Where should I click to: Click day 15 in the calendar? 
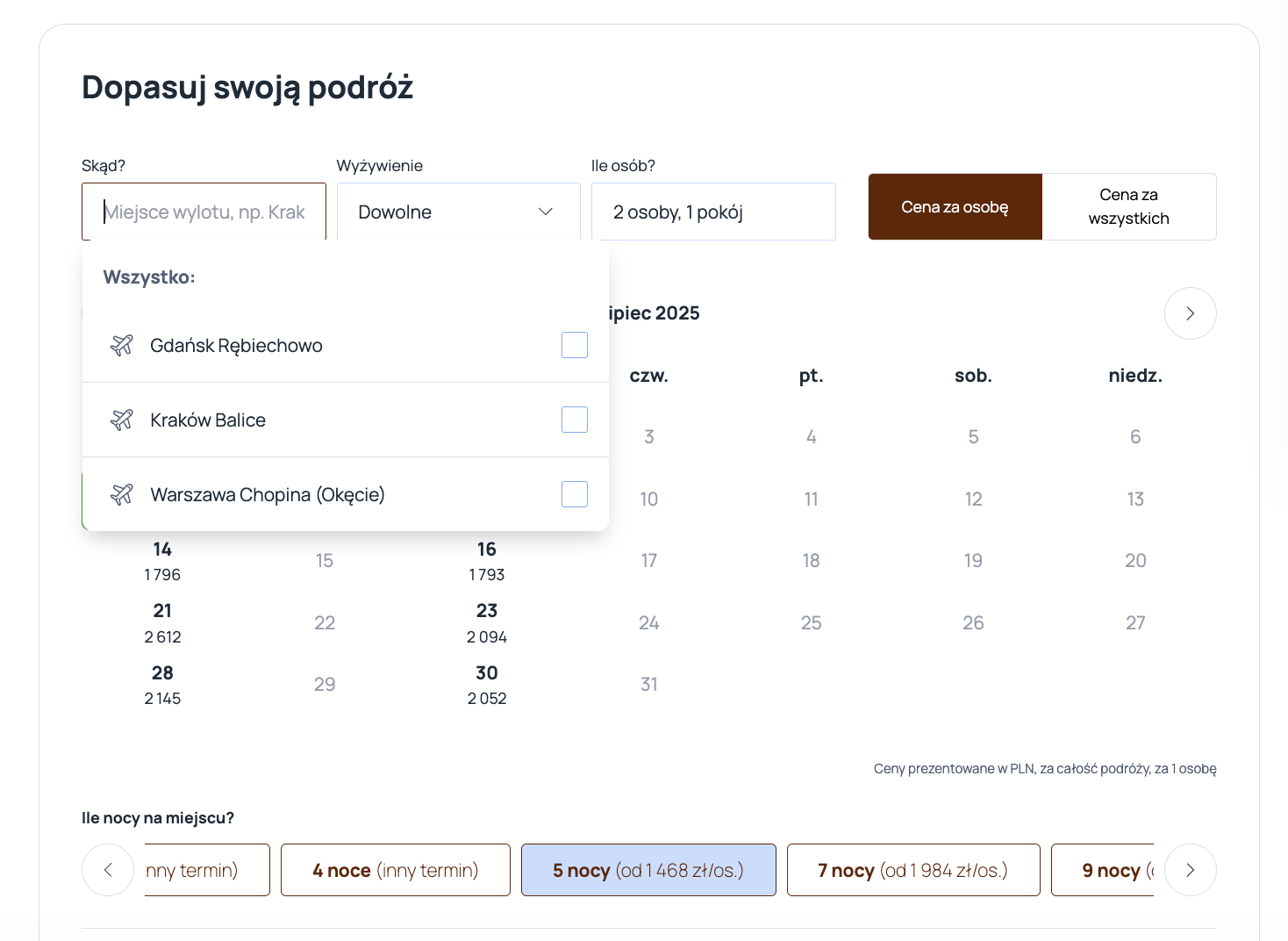coord(325,561)
